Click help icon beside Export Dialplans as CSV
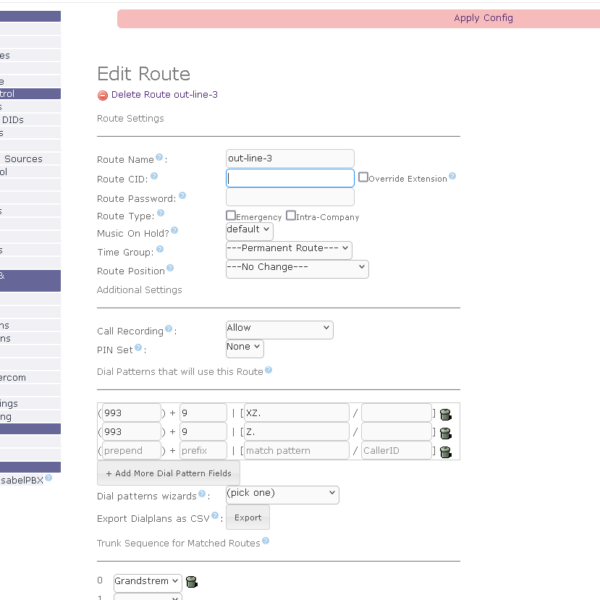 coord(215,516)
